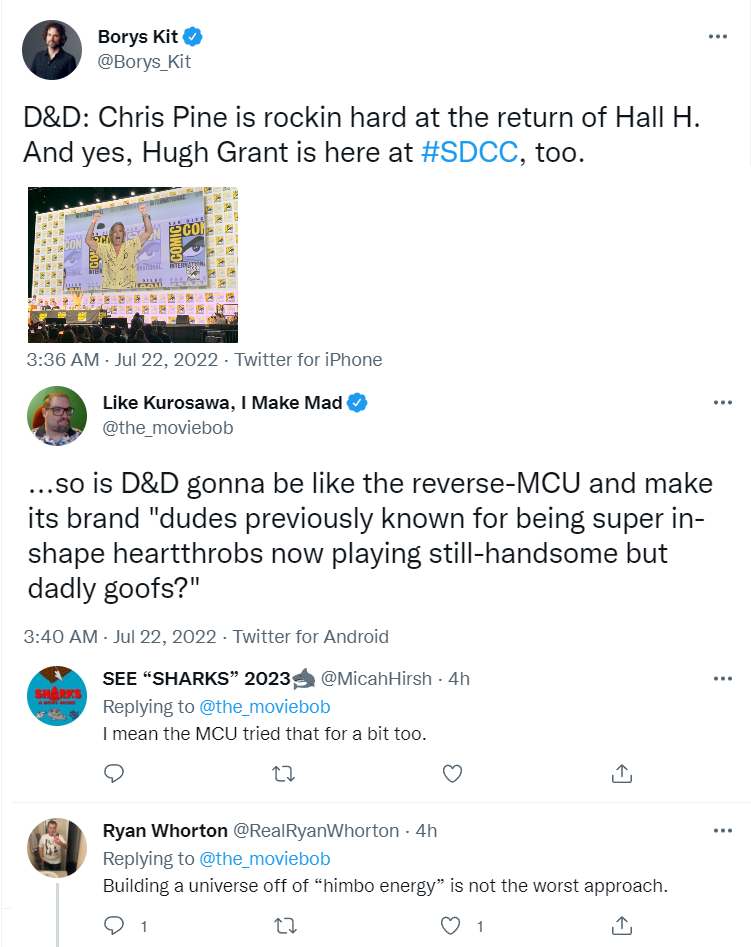
Task: Open more options on Borys Kit tweet
Action: click(x=717, y=37)
